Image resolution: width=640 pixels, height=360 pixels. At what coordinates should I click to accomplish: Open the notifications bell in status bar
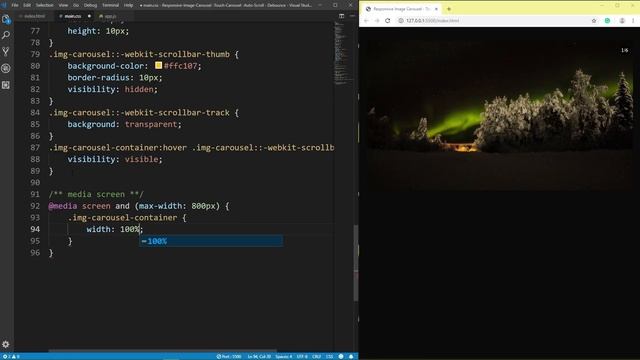click(351, 356)
